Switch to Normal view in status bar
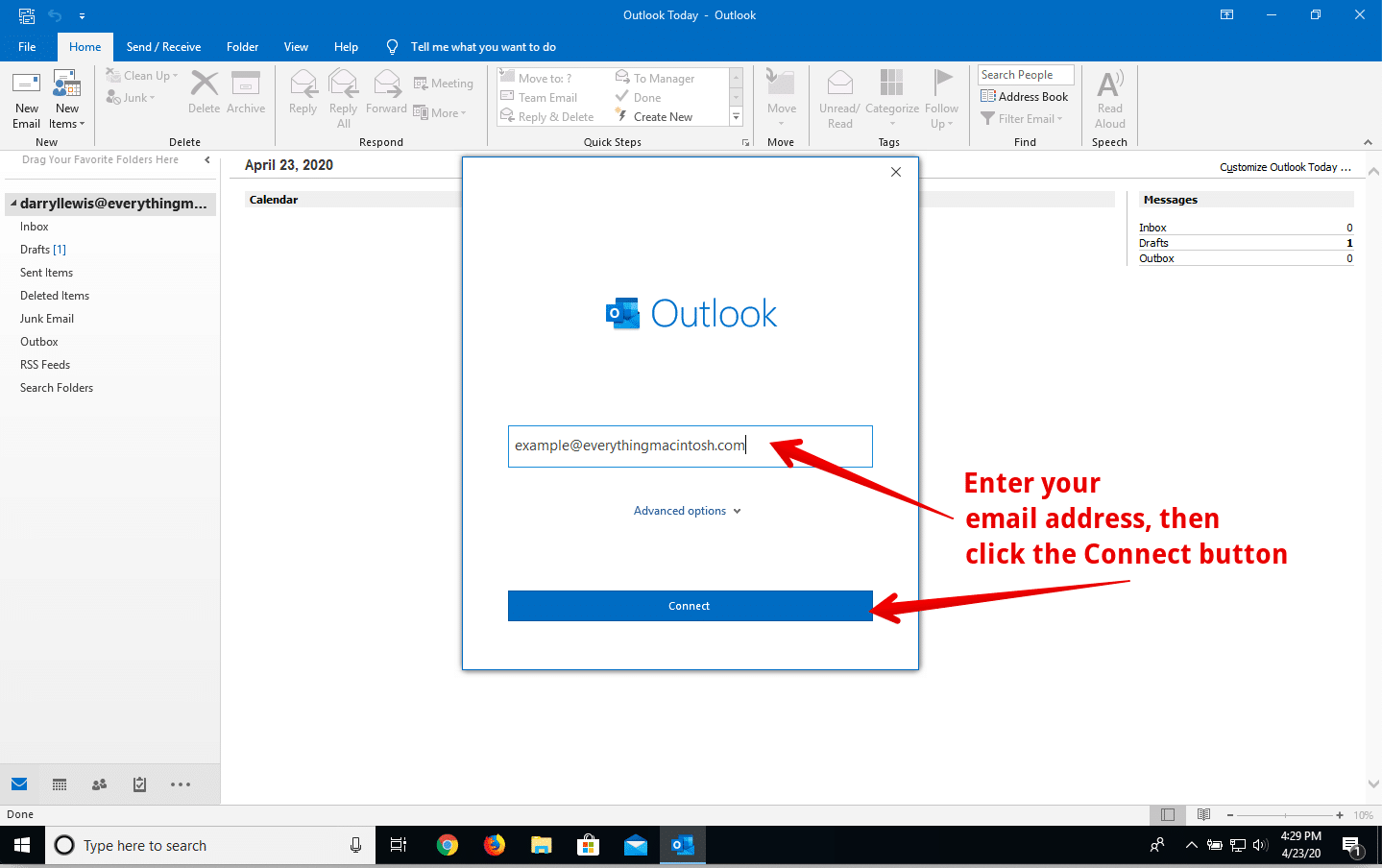Image resolution: width=1382 pixels, height=868 pixels. click(1168, 814)
